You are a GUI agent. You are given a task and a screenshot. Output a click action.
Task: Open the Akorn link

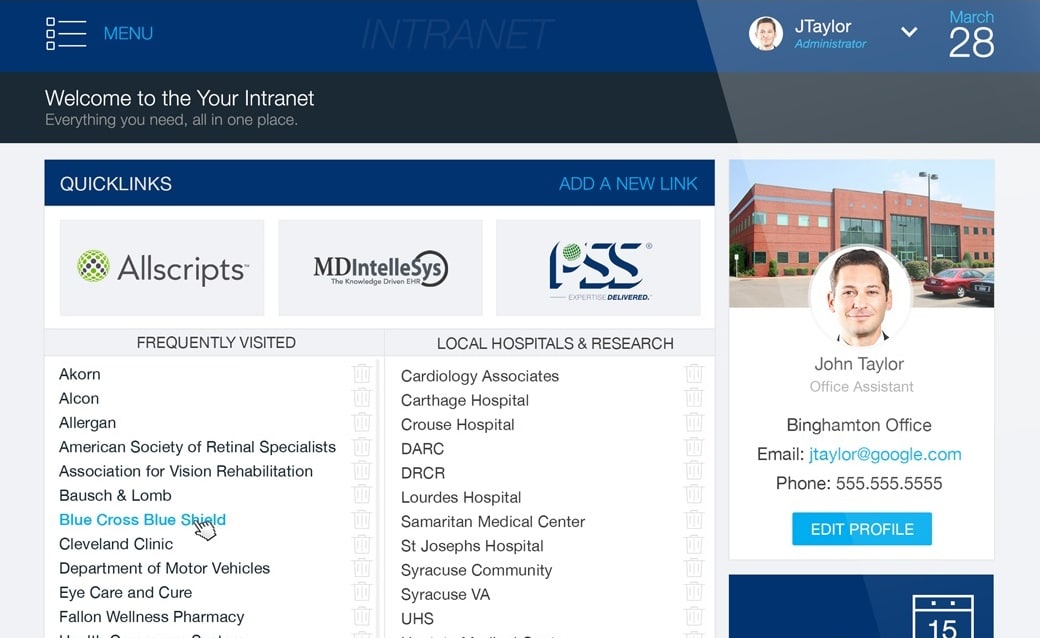click(80, 374)
